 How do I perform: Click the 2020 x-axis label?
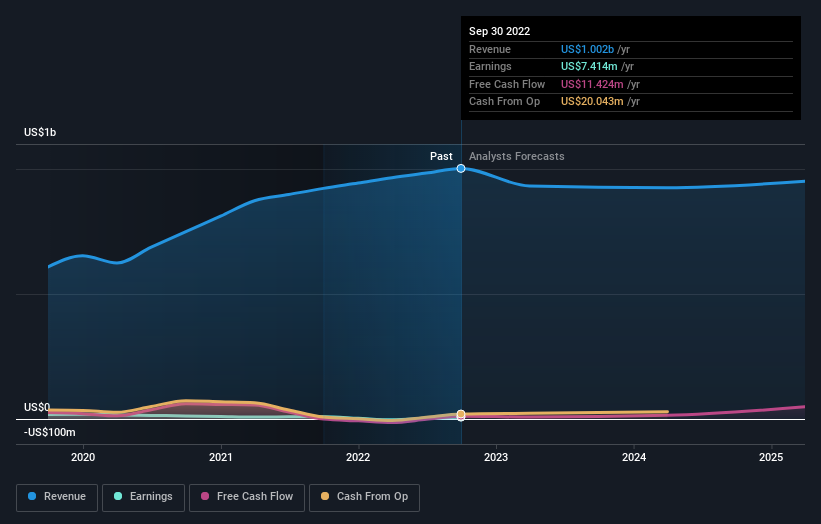coord(83,458)
